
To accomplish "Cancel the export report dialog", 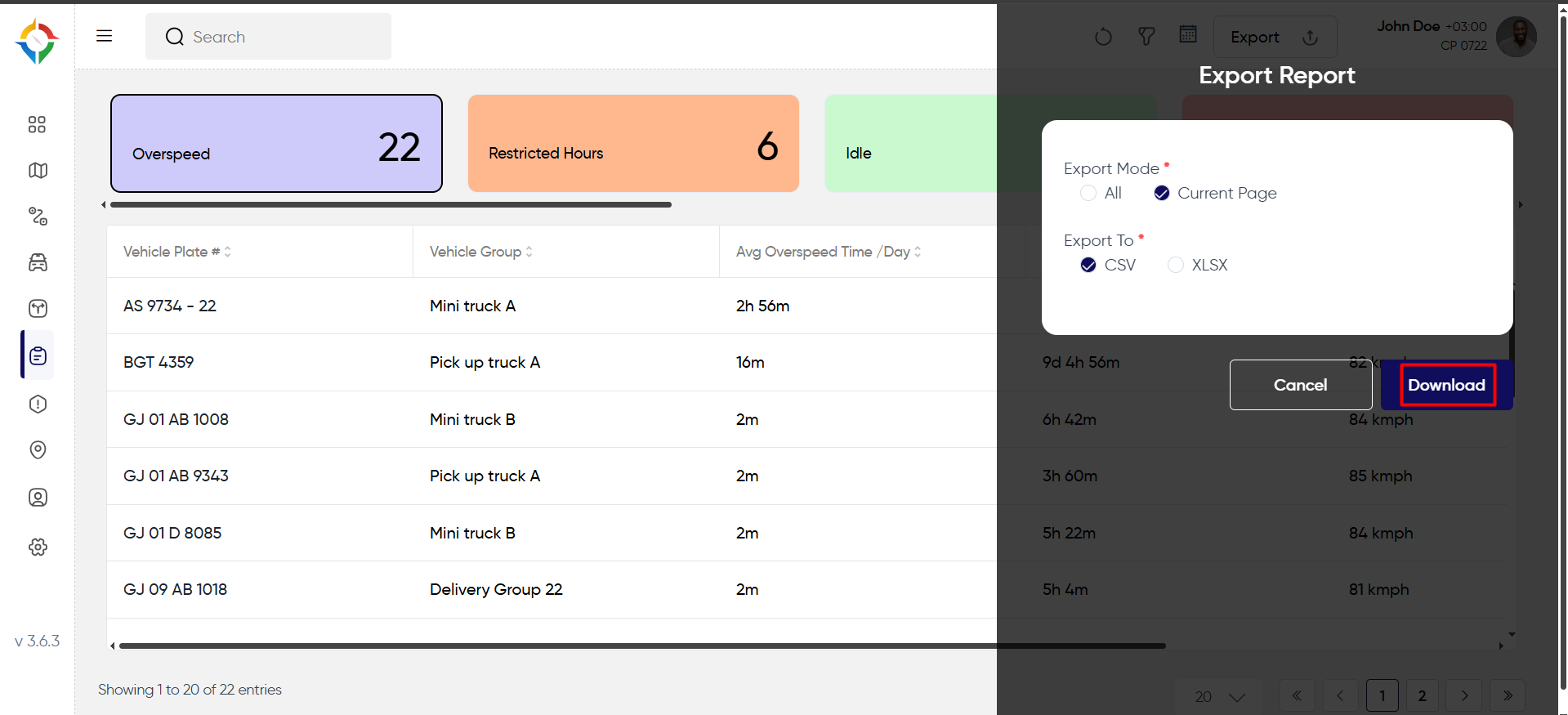I will point(1301,385).
